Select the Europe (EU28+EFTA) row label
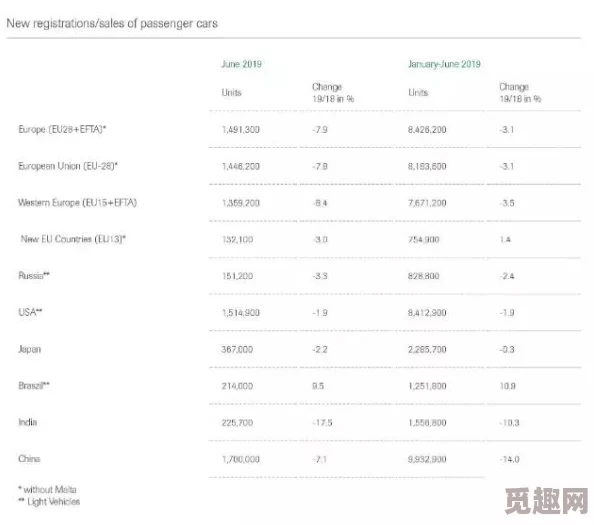This screenshot has width=594, height=525. tap(62, 130)
